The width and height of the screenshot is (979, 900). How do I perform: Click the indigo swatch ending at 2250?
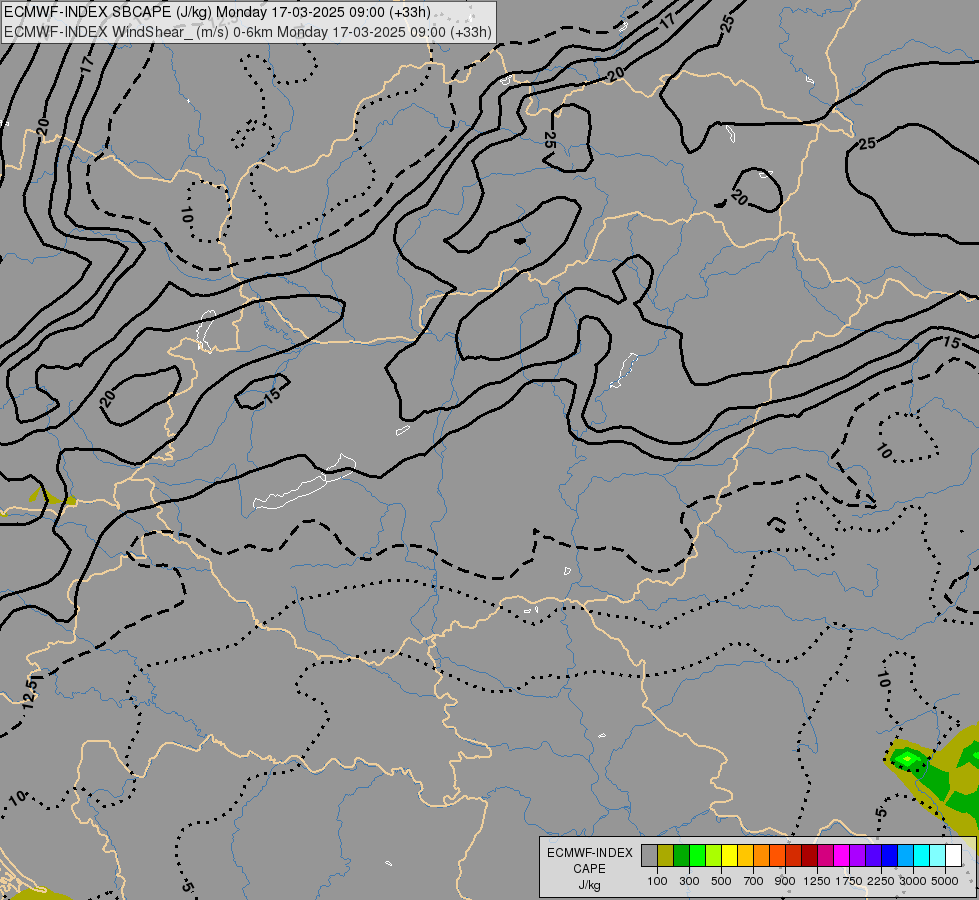873,855
